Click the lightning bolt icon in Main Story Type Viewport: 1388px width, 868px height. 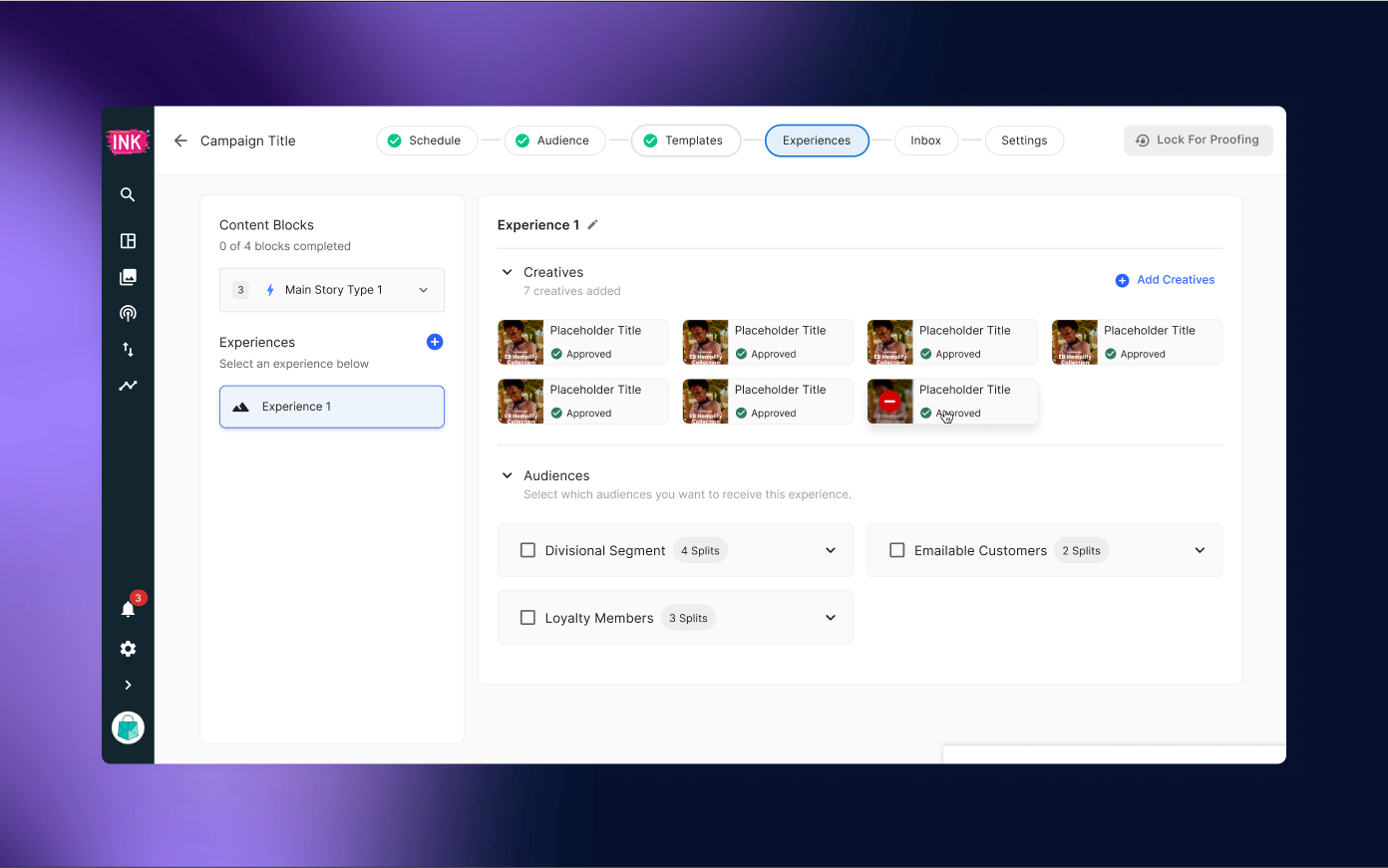pyautogui.click(x=270, y=290)
